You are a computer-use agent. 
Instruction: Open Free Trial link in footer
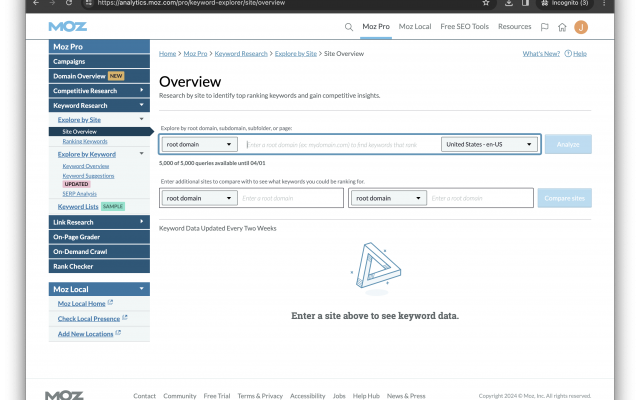[x=217, y=396]
